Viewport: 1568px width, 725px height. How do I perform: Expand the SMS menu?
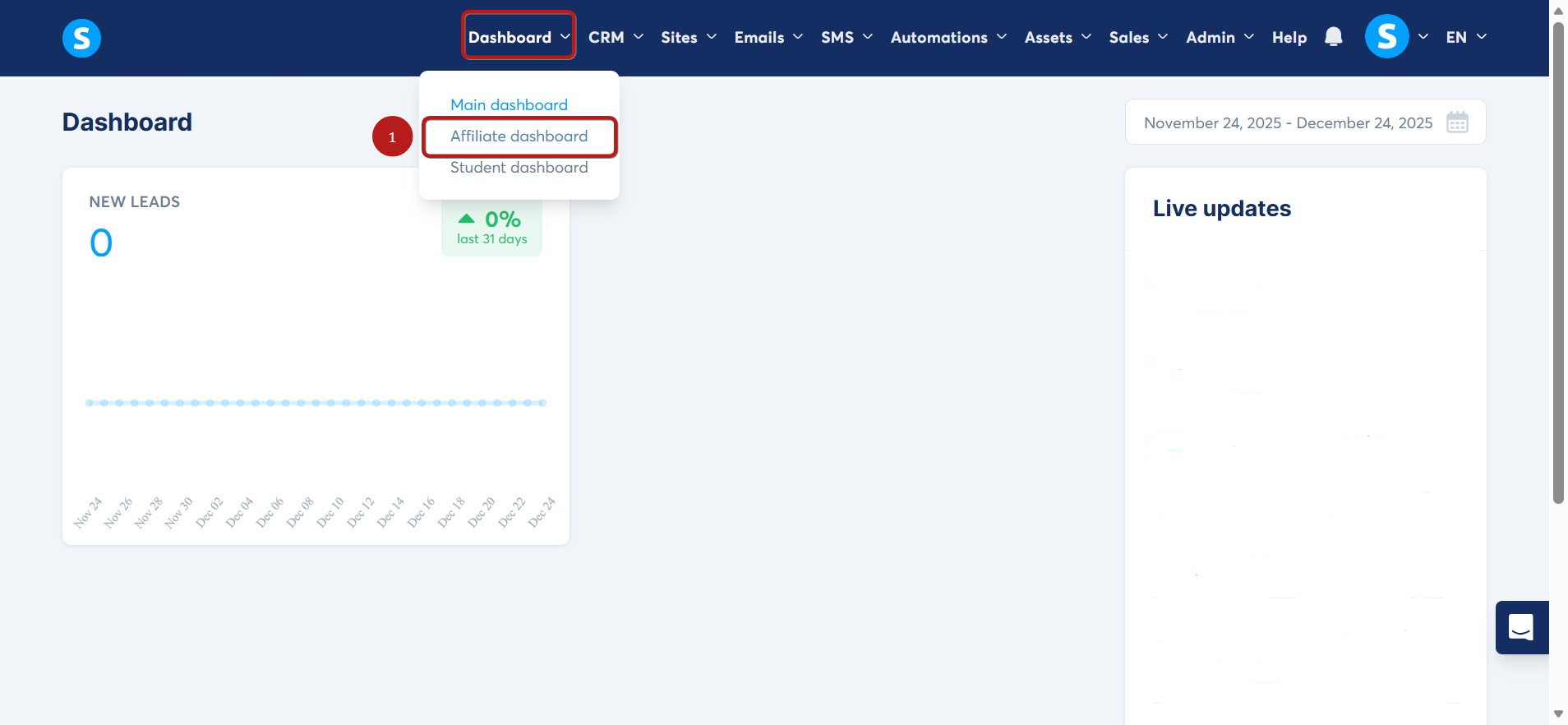pos(846,37)
